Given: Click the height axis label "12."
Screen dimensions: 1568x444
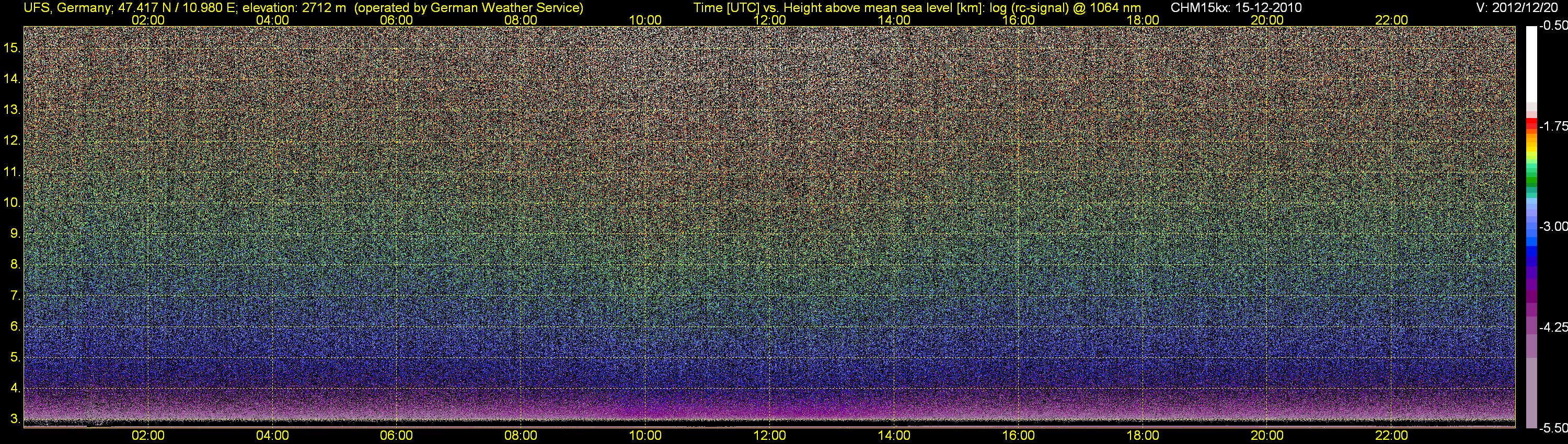Looking at the screenshot, I should (13, 141).
